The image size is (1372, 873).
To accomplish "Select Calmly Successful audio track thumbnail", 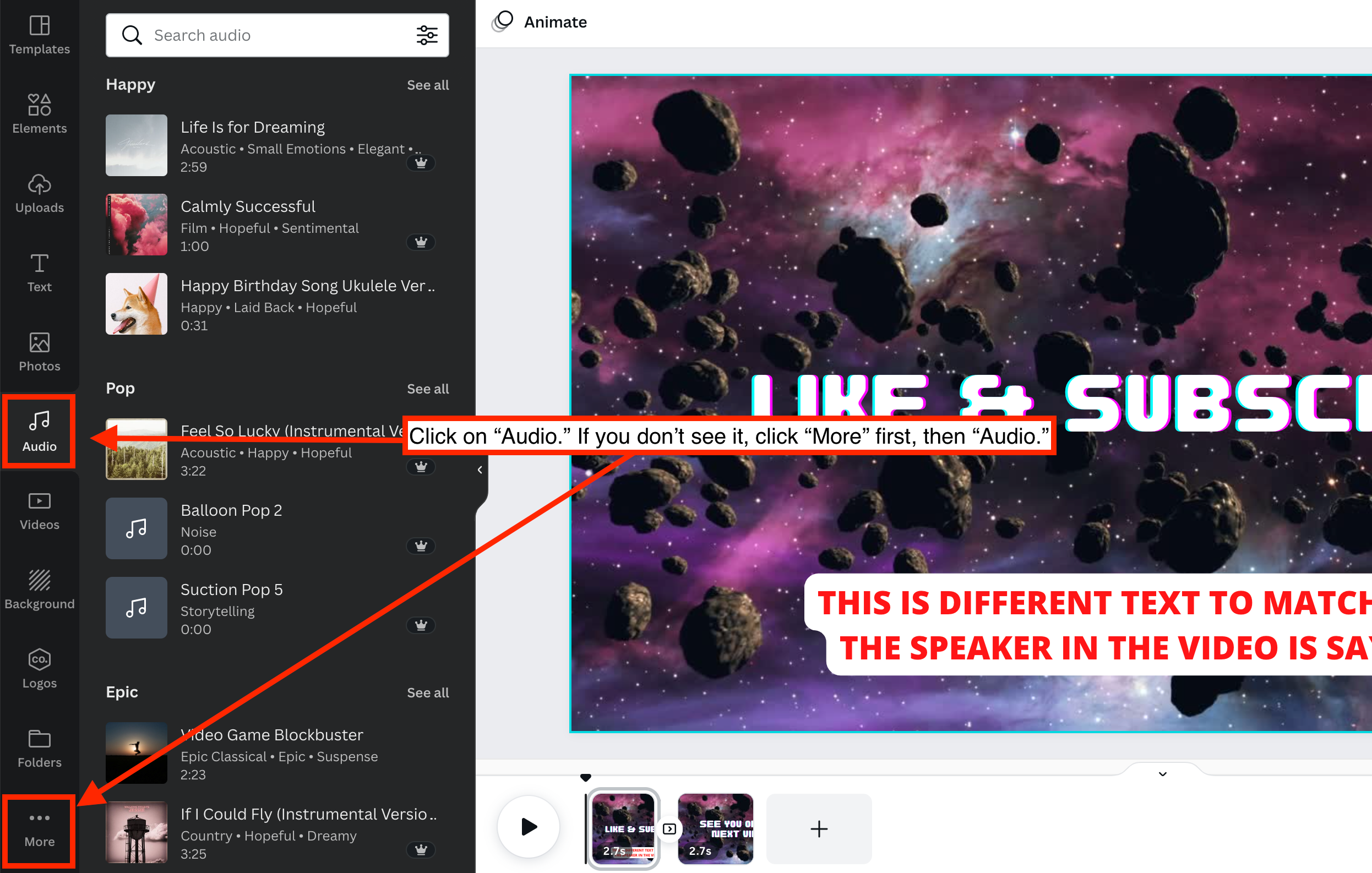I will click(x=136, y=225).
